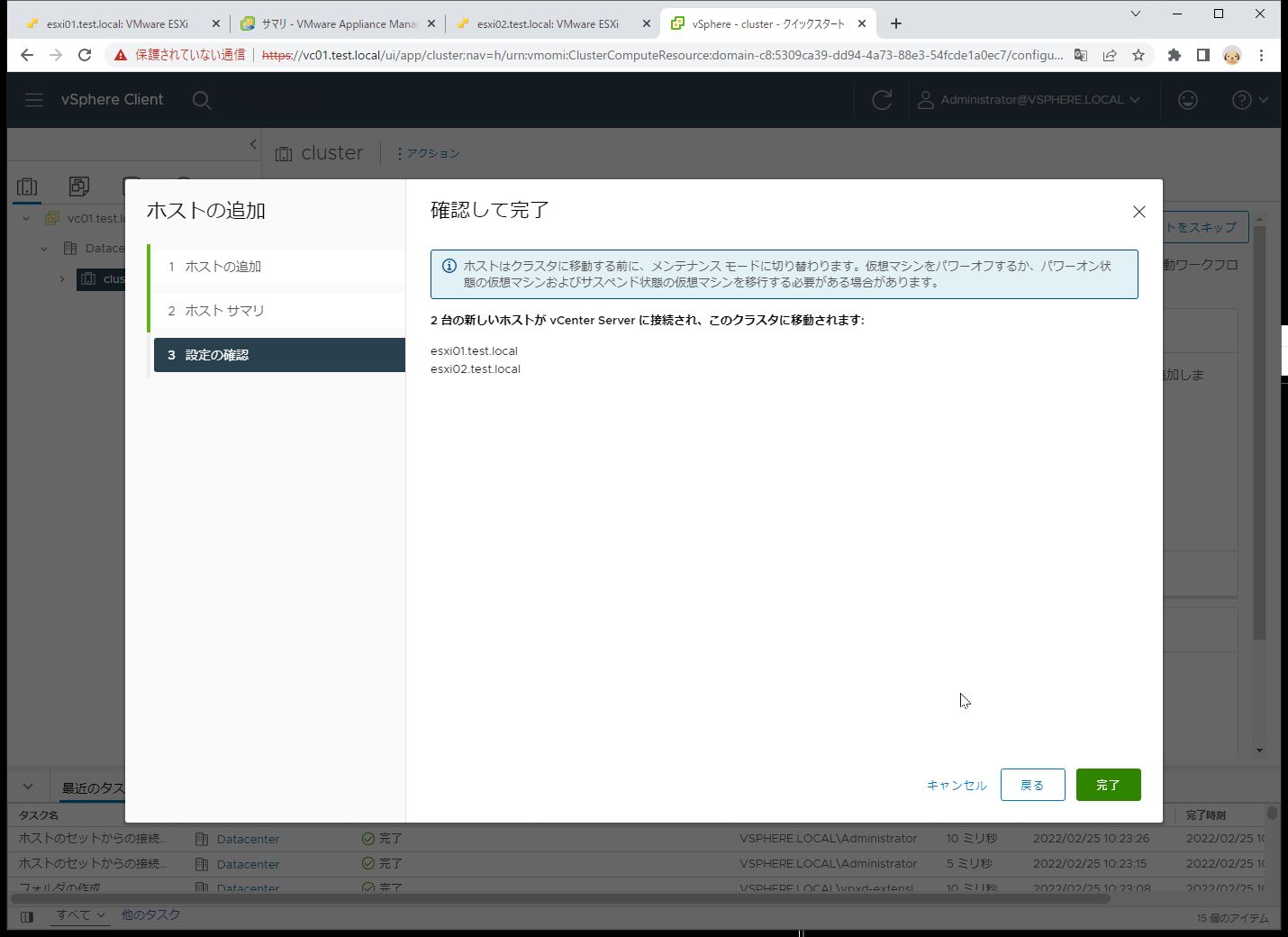
Task: Click the address bar URL field
Action: (x=662, y=55)
